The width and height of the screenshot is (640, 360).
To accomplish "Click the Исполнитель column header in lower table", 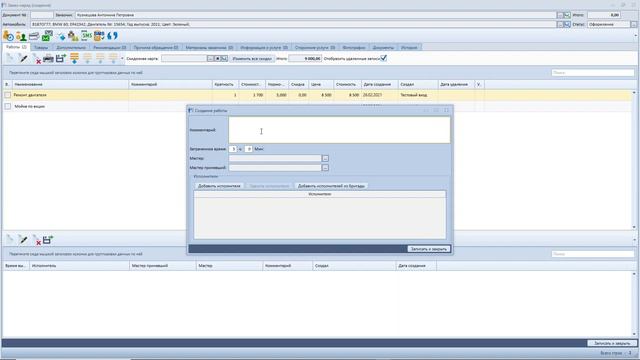I will pos(79,266).
